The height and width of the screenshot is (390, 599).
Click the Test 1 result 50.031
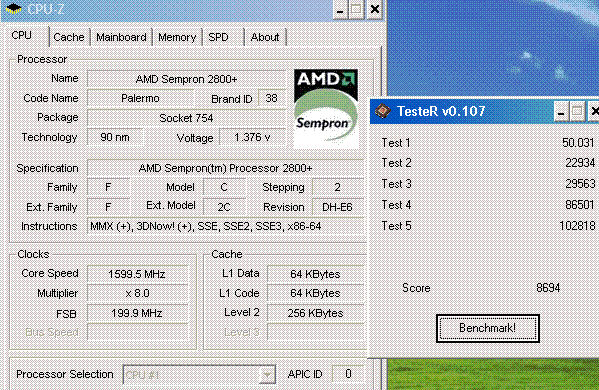pos(578,143)
